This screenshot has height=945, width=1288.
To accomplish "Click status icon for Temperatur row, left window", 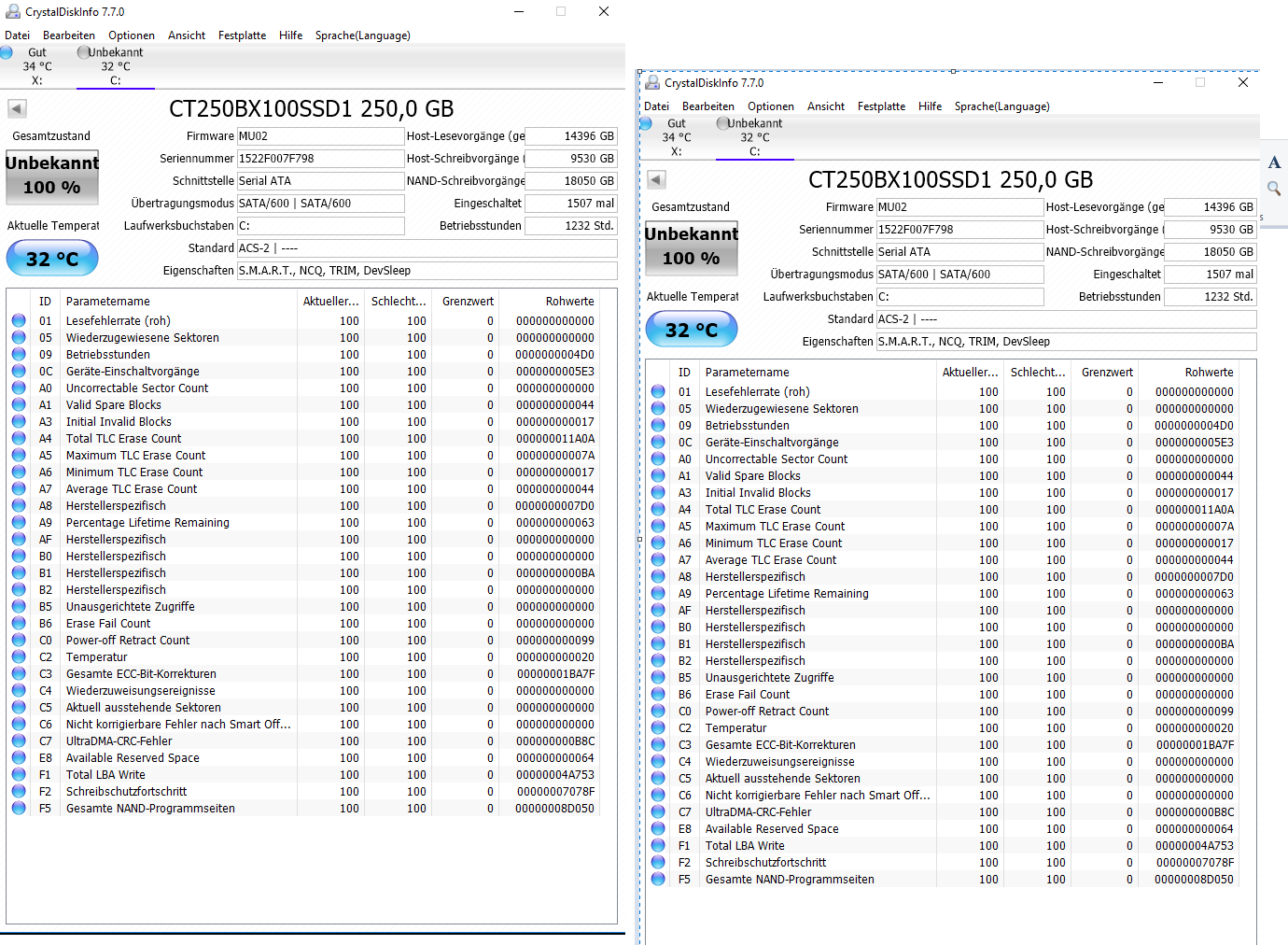I will pos(19,656).
